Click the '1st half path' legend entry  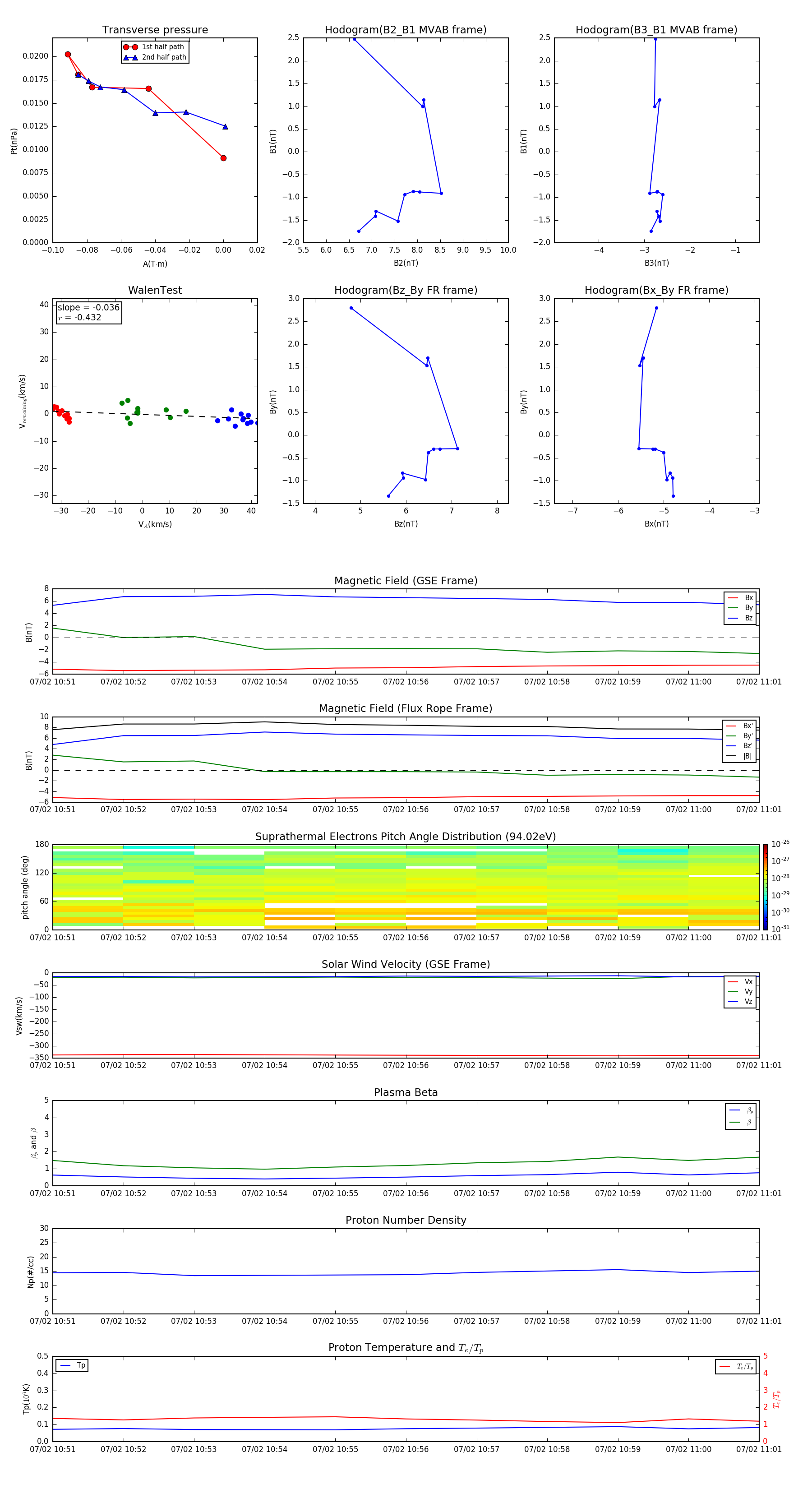[154, 47]
